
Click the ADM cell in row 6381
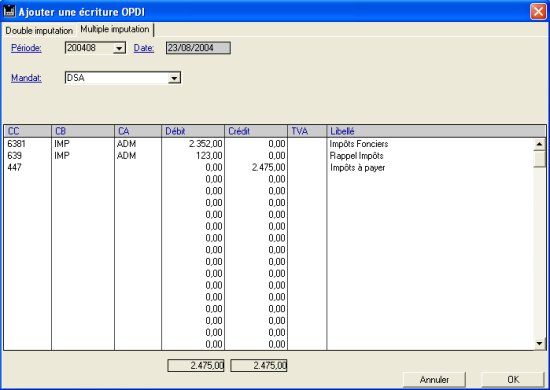pos(126,144)
